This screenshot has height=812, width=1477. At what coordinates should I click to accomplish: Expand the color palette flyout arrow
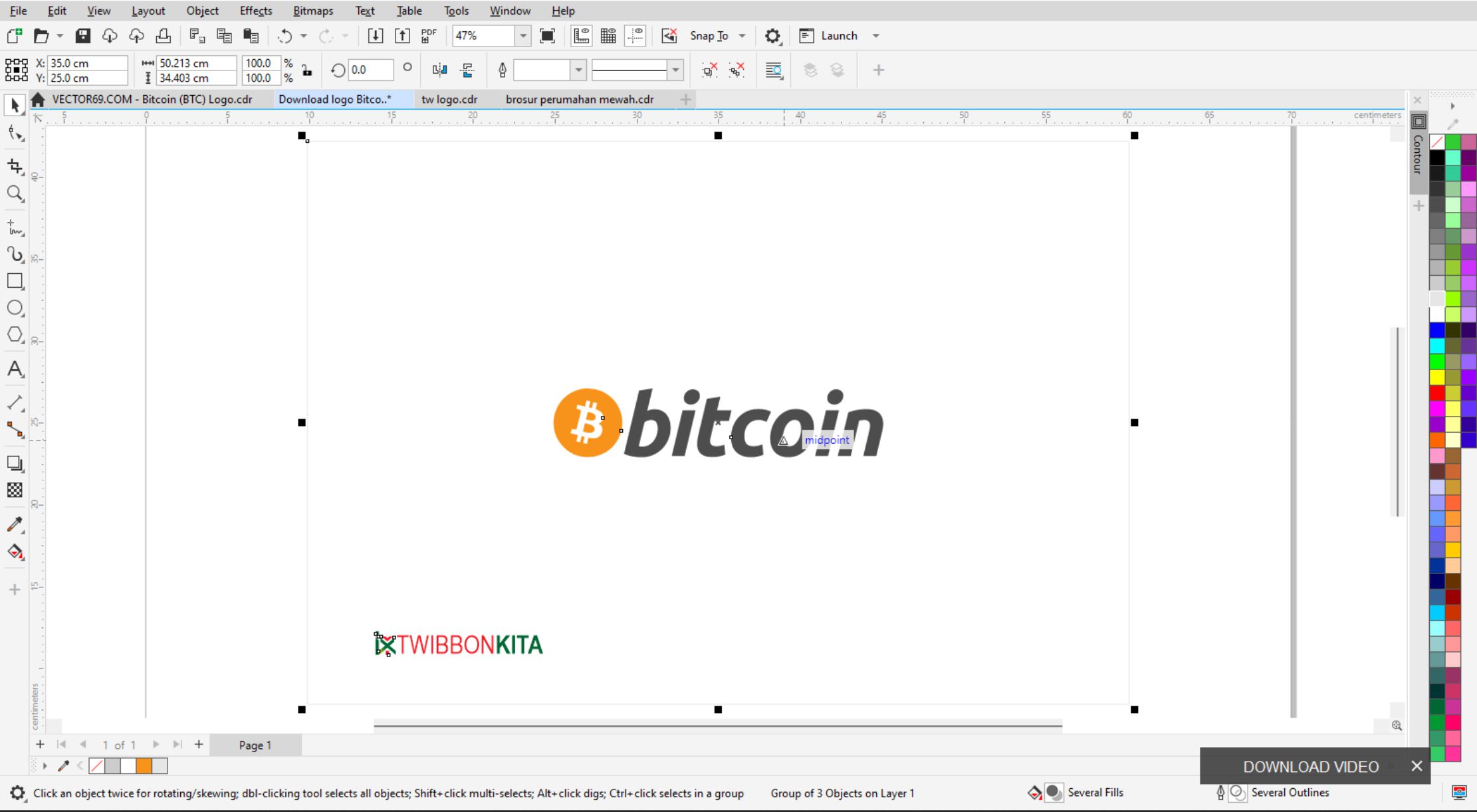(x=1452, y=106)
